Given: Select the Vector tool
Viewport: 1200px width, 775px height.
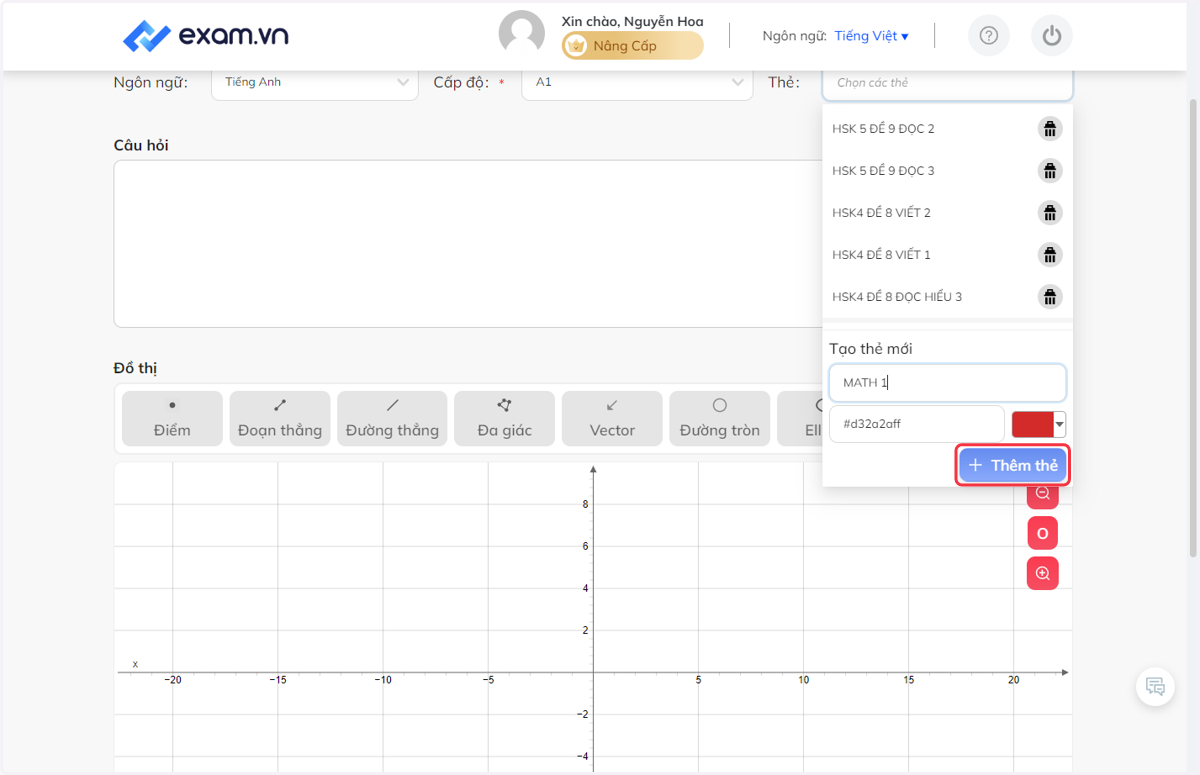Looking at the screenshot, I should pos(612,418).
